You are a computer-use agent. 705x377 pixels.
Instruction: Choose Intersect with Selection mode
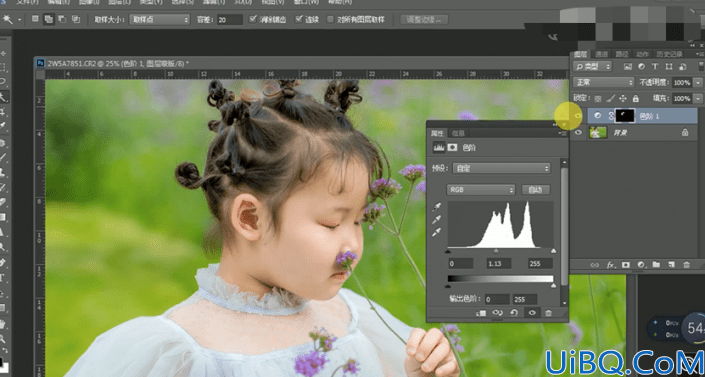pos(76,19)
